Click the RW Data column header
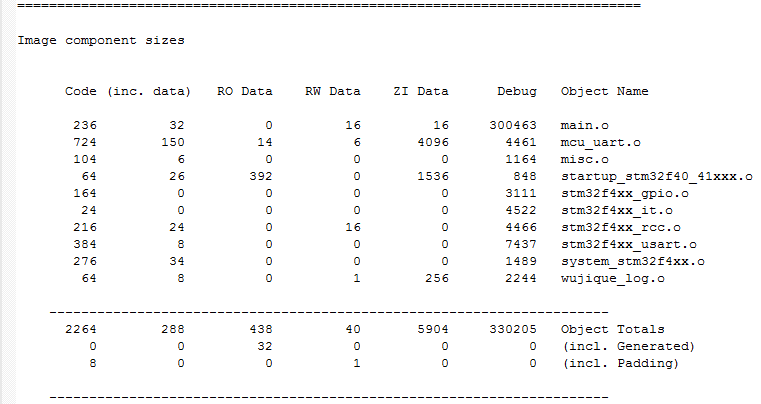 pos(332,91)
